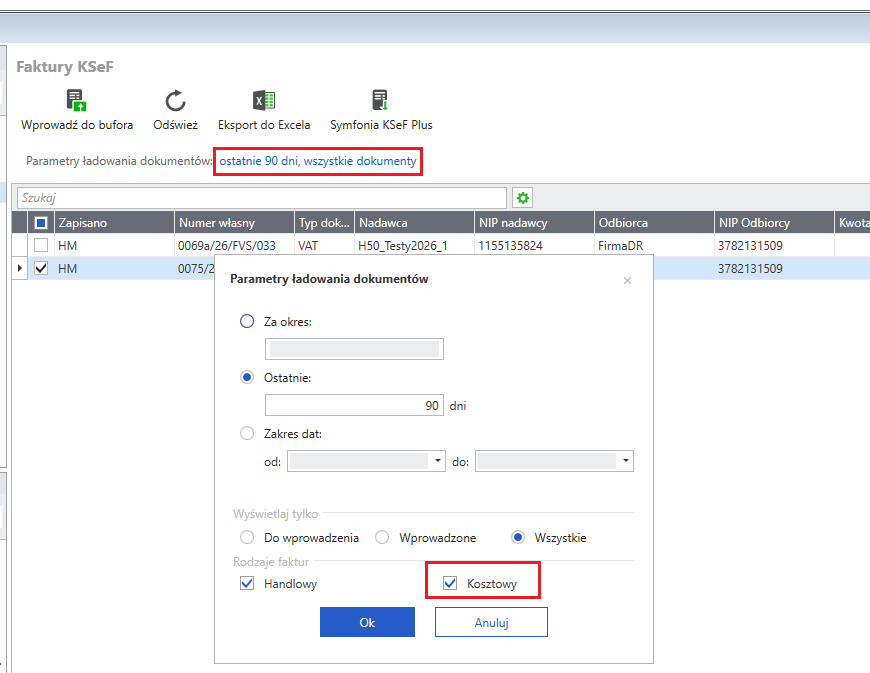Check the first HM row checkbox
870x673 pixels.
[40, 245]
